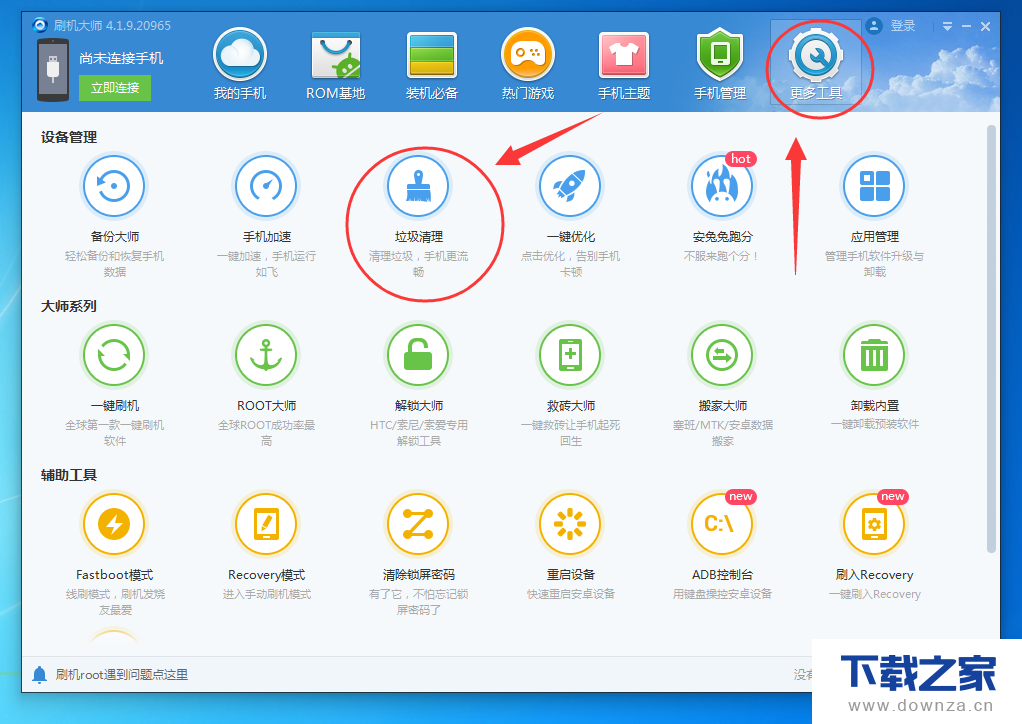
Task: Click the notification bell icon
Action: pos(39,674)
